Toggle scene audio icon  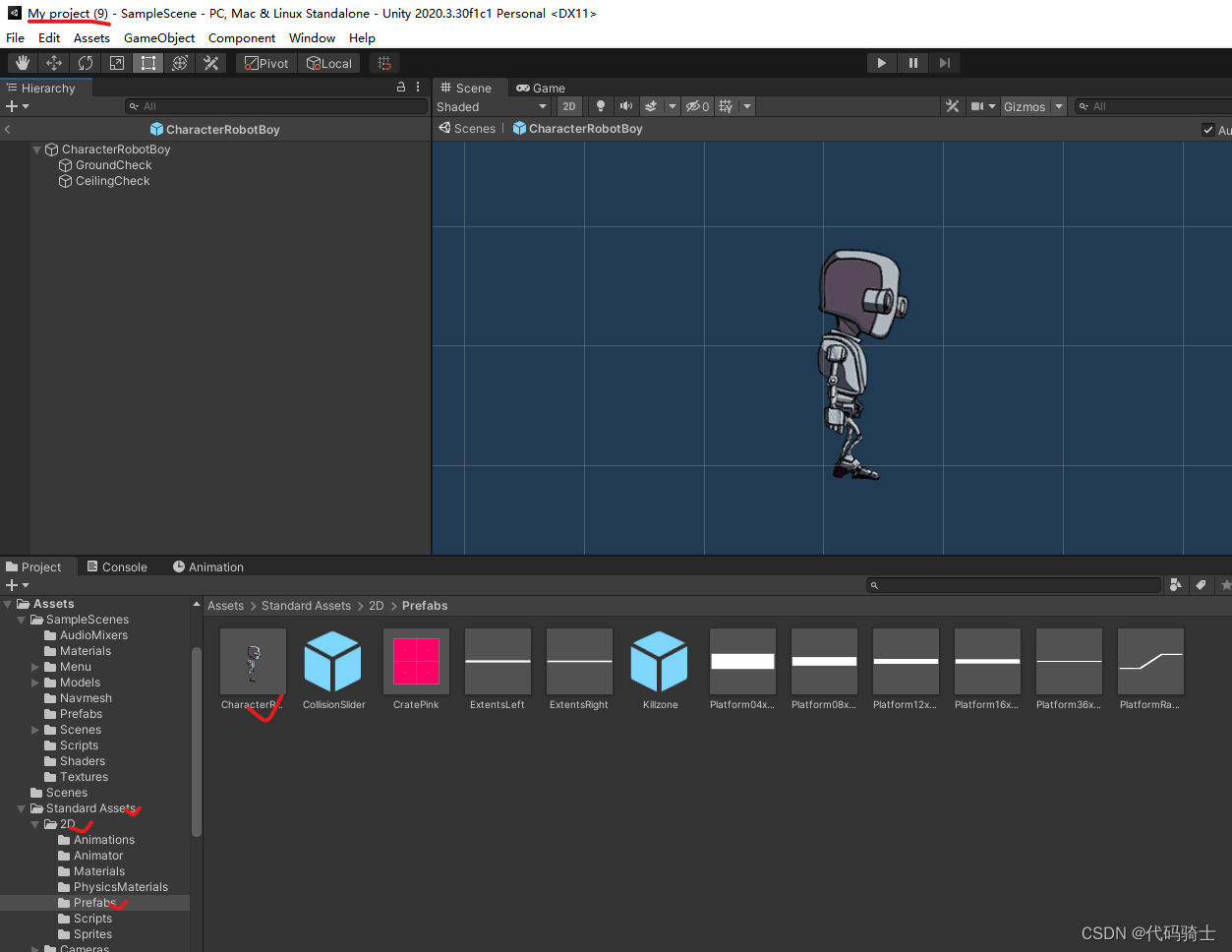pyautogui.click(x=625, y=106)
